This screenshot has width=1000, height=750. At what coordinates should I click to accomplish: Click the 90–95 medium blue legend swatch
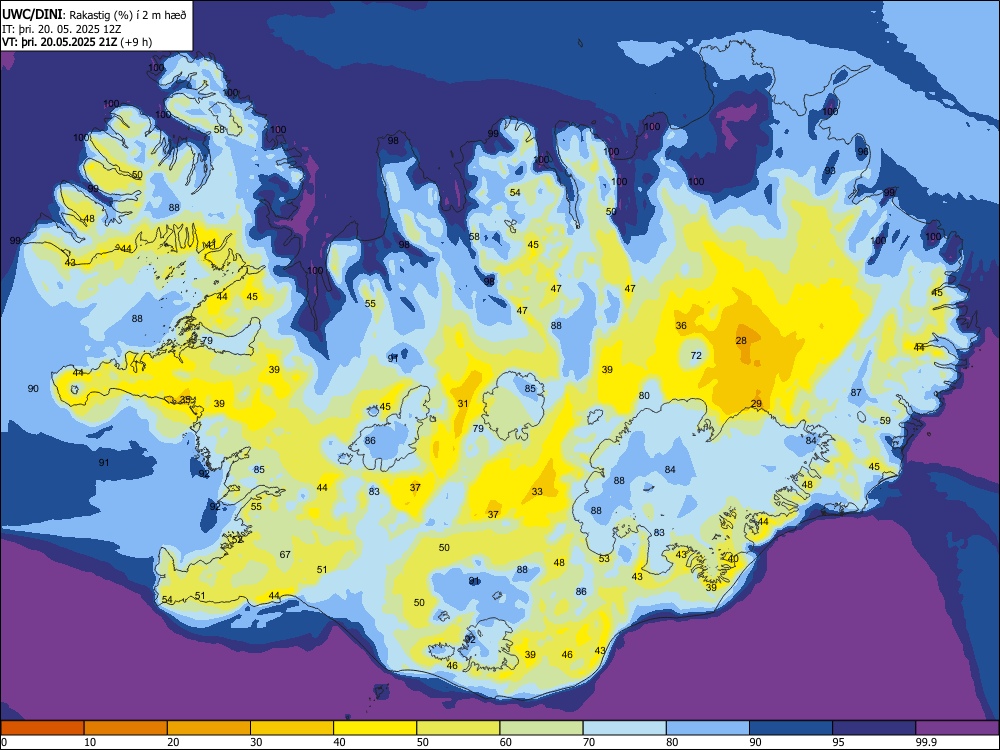791,728
